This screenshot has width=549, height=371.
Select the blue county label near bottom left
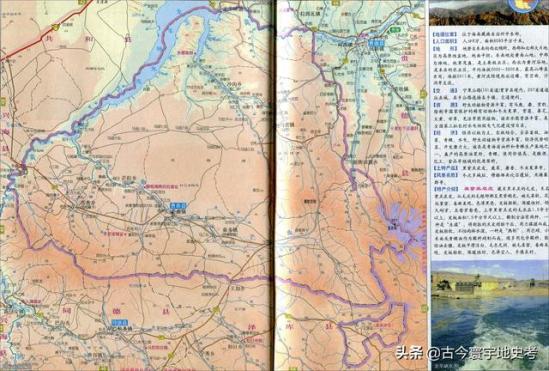coord(120,322)
